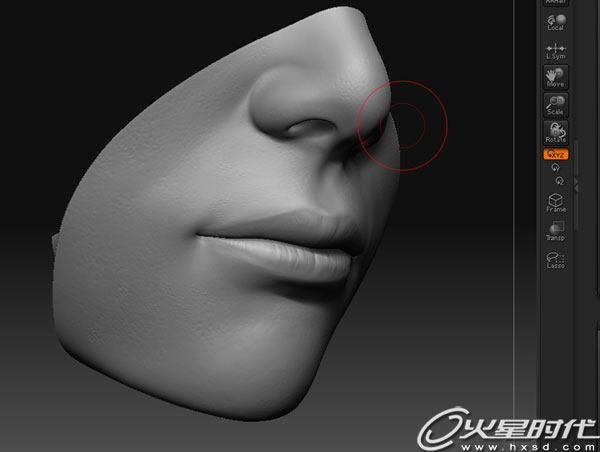The image size is (600, 452).
Task: Select the Rotate view tool
Action: 556,132
